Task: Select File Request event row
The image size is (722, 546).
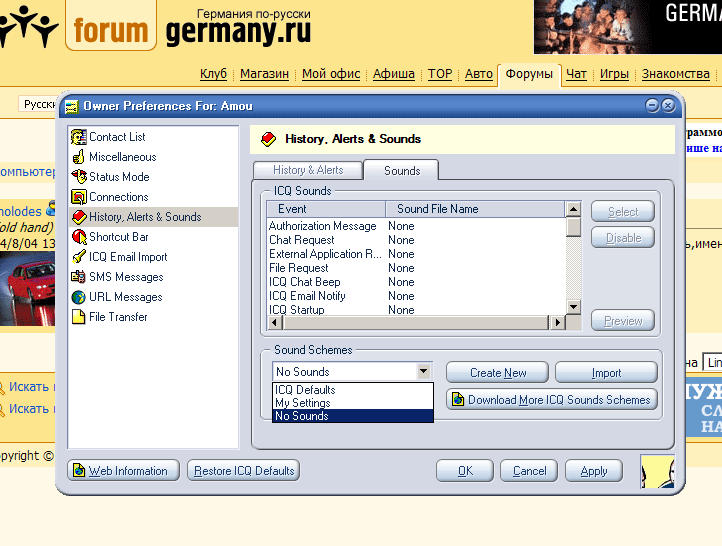Action: pyautogui.click(x=416, y=268)
